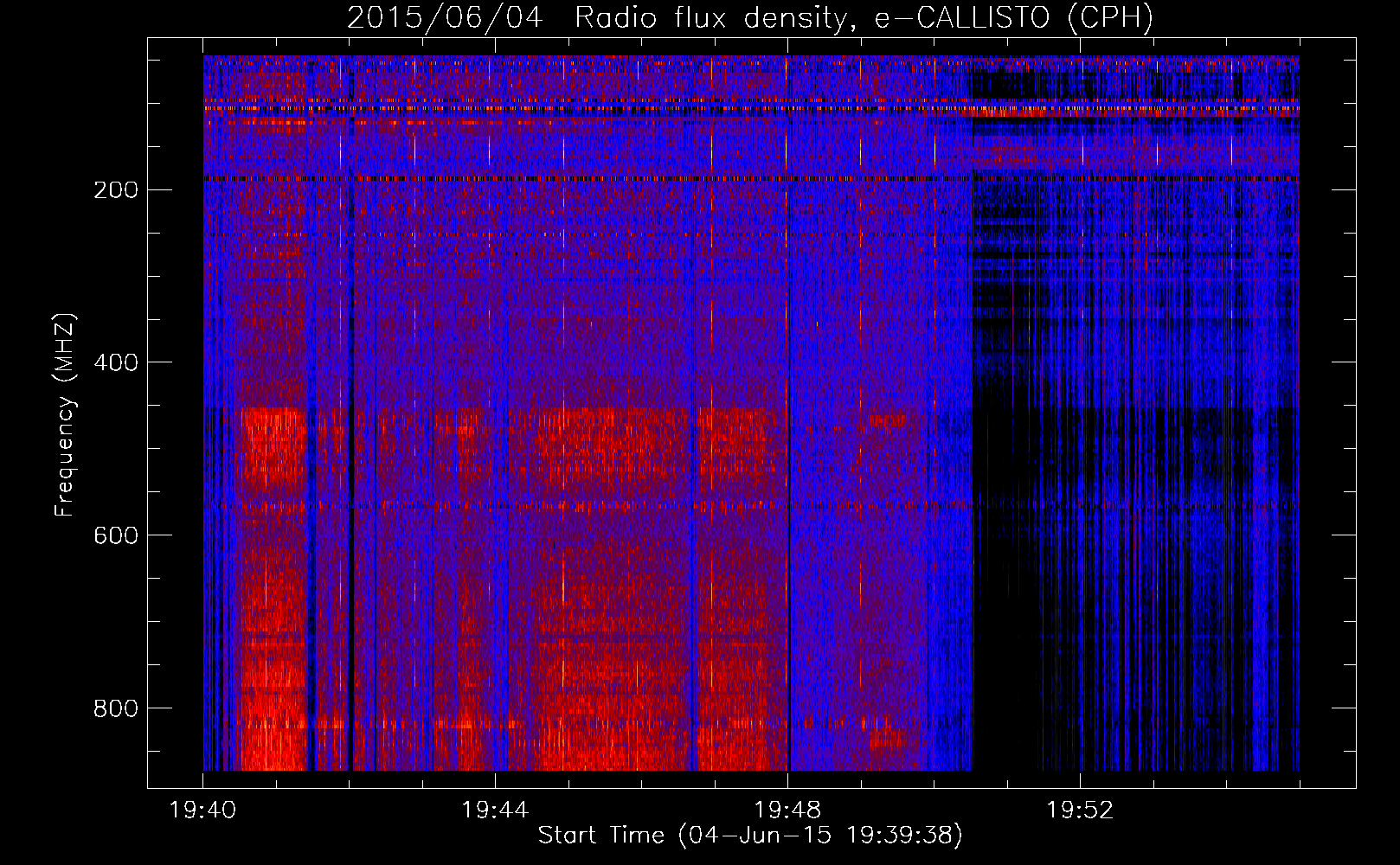The image size is (1400, 865).
Task: Select the "200" frequency tick label
Action: 116,189
